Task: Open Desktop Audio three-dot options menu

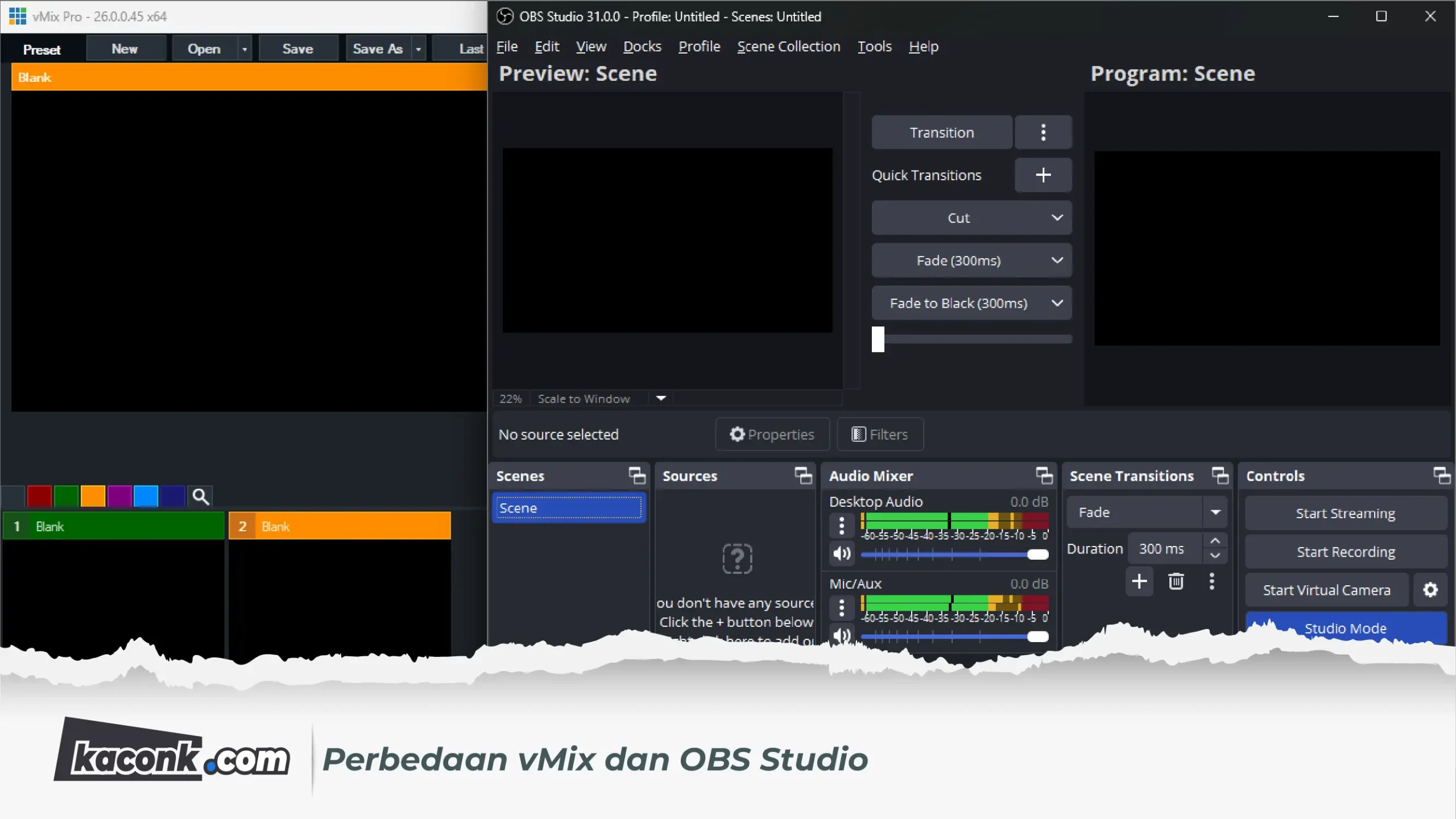Action: [842, 525]
